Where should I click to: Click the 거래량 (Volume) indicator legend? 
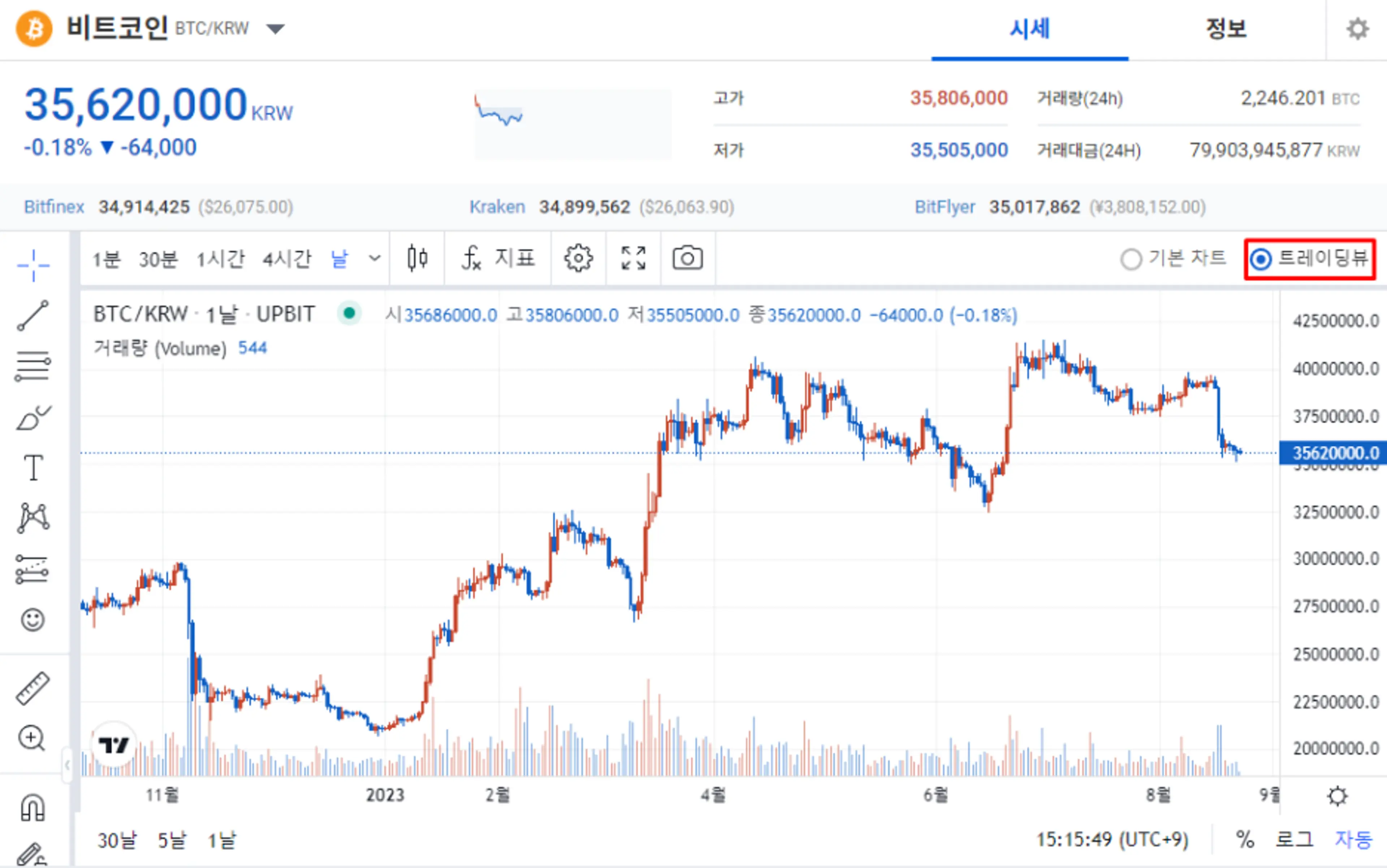click(x=180, y=348)
